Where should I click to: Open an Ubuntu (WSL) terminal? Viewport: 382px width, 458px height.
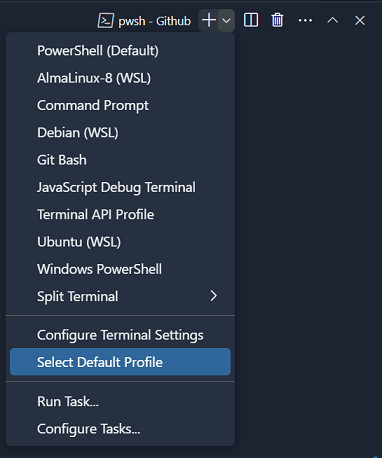[x=120, y=242]
